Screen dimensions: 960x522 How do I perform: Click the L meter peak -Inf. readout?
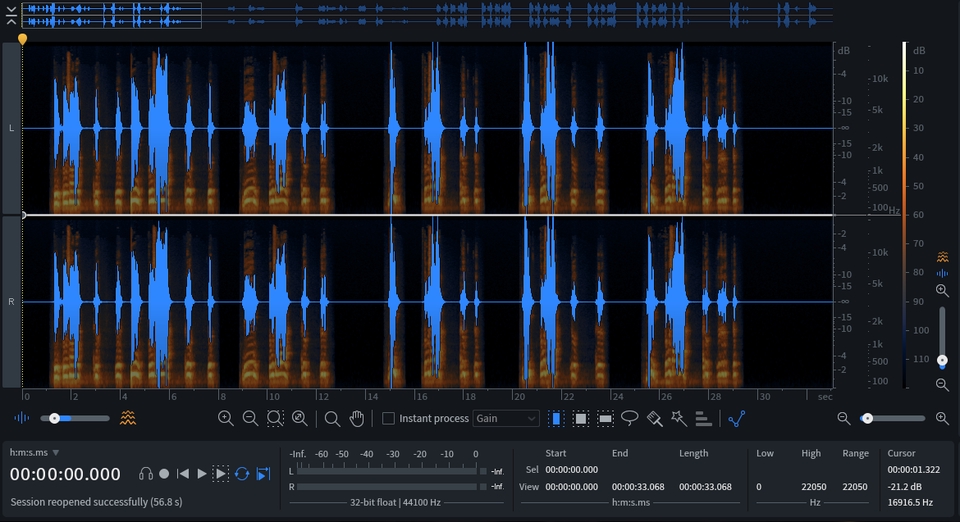click(x=497, y=471)
